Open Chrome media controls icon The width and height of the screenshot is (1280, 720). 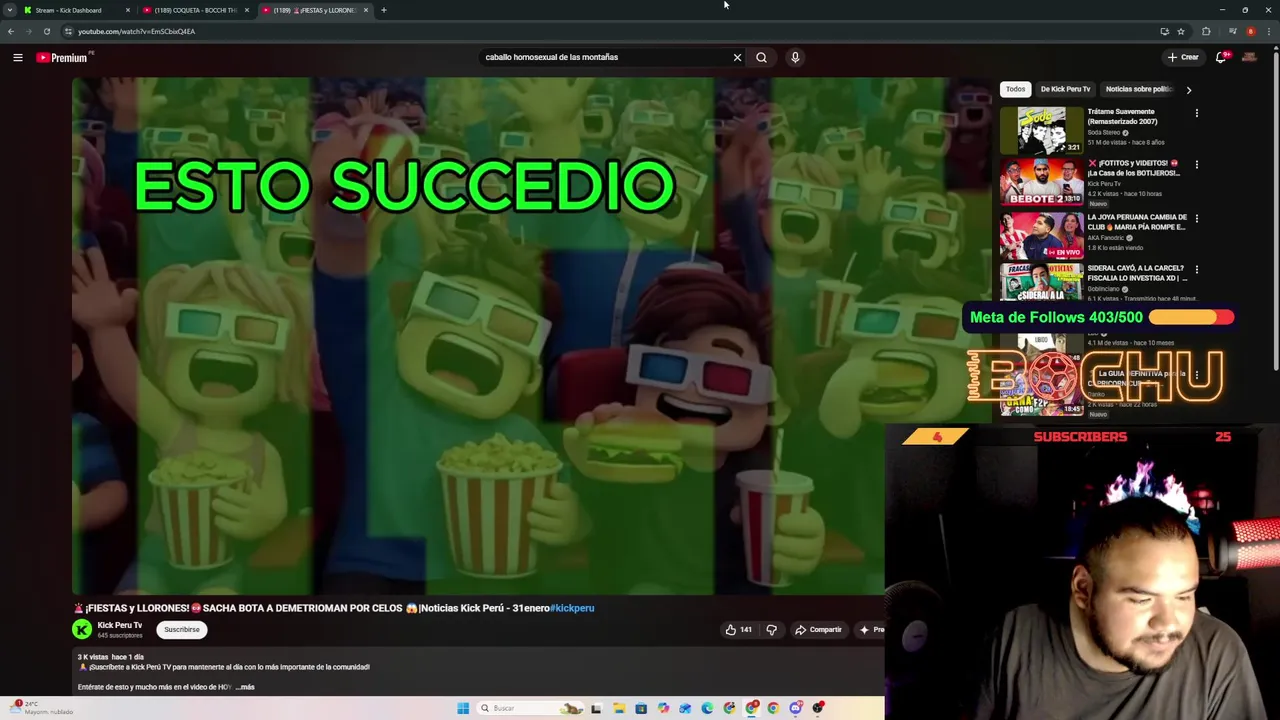click(1232, 31)
